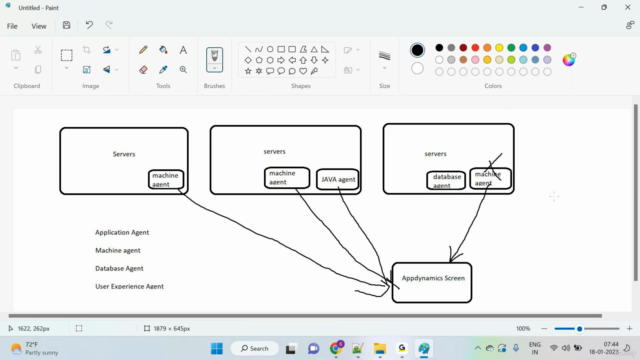Screen dimensions: 640x360
Task: Click the "Appdynamics Screen" text on canvas
Action: coord(433,278)
